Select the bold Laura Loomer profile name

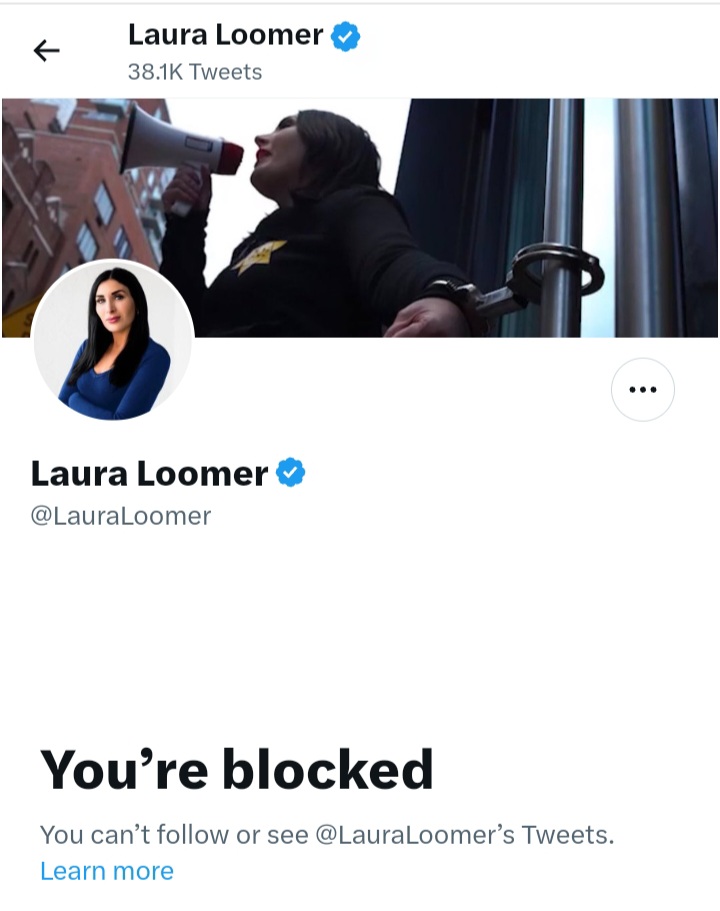(149, 474)
